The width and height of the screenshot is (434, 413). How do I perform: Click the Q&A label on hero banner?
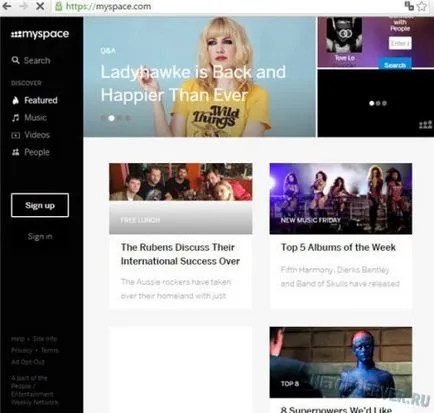pyautogui.click(x=108, y=51)
